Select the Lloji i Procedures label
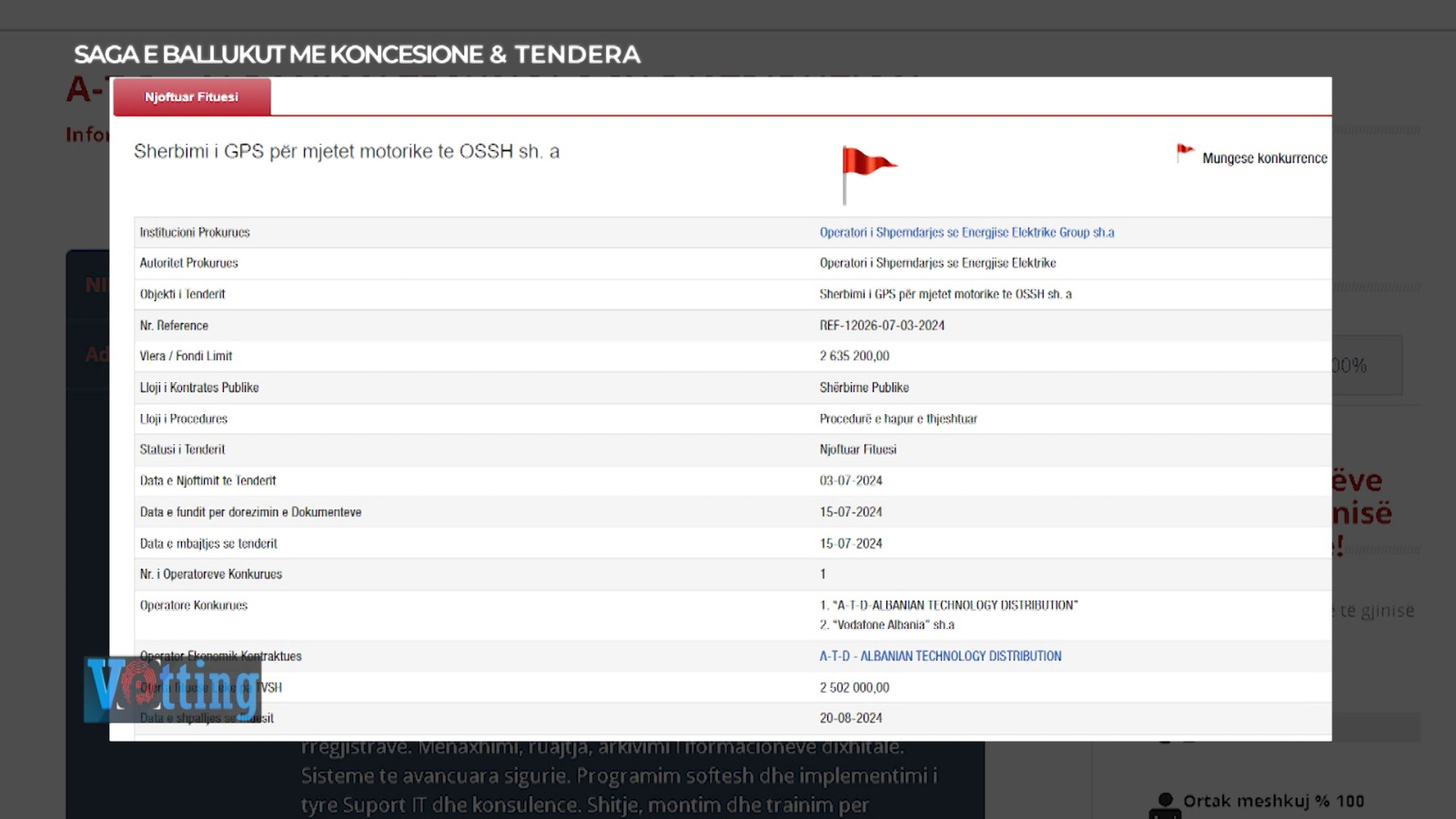This screenshot has height=819, width=1456. [x=183, y=419]
